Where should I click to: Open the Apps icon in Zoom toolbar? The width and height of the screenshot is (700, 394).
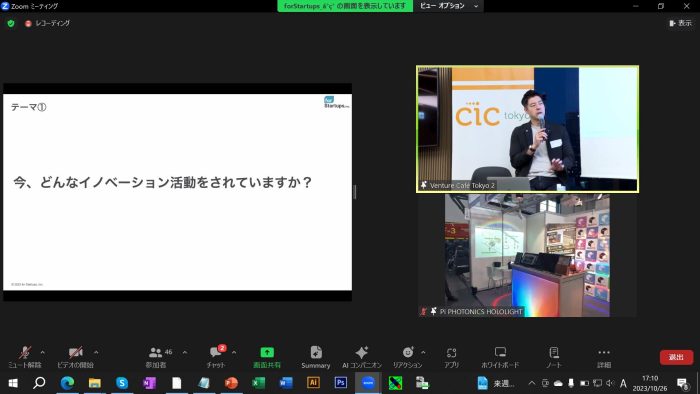[451, 357]
